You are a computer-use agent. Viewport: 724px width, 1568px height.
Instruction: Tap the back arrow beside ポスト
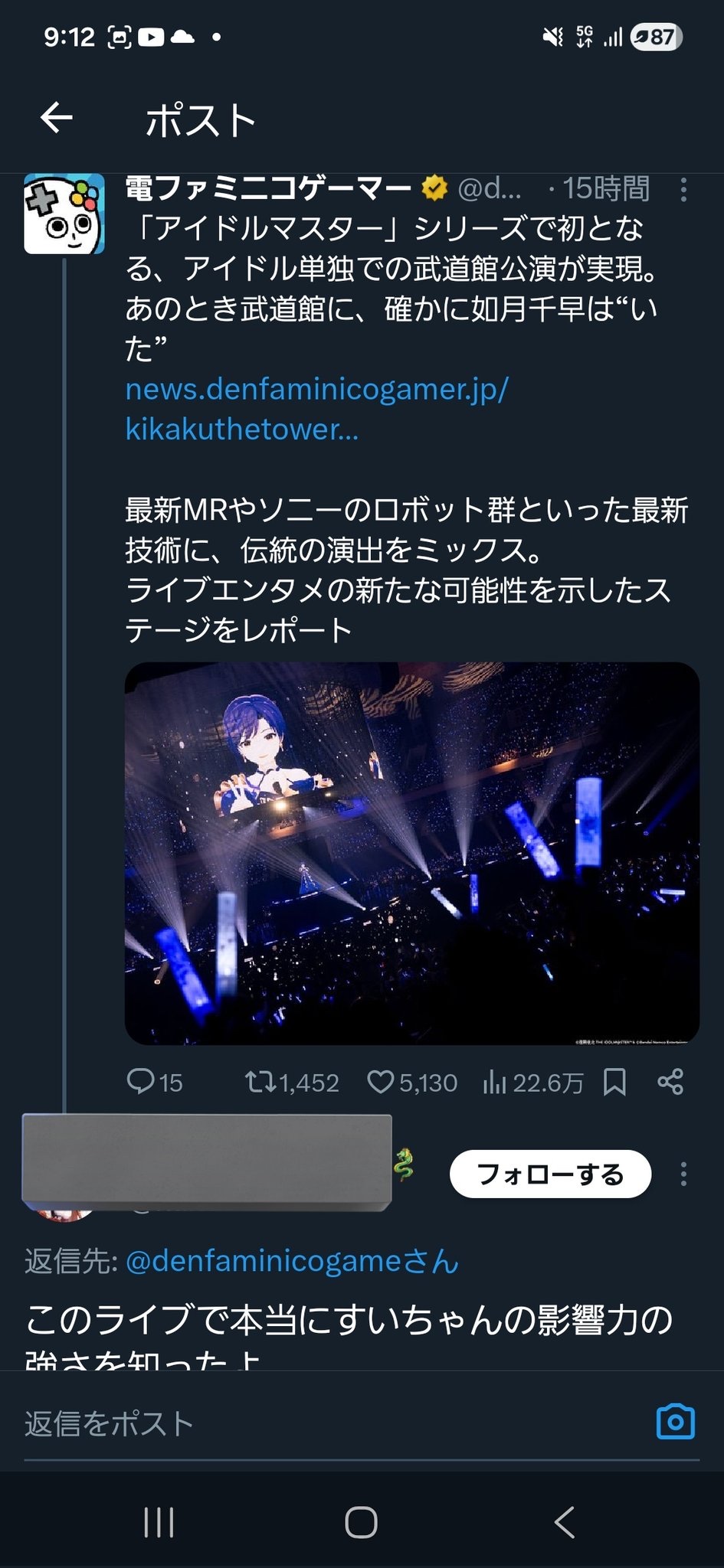coord(56,119)
